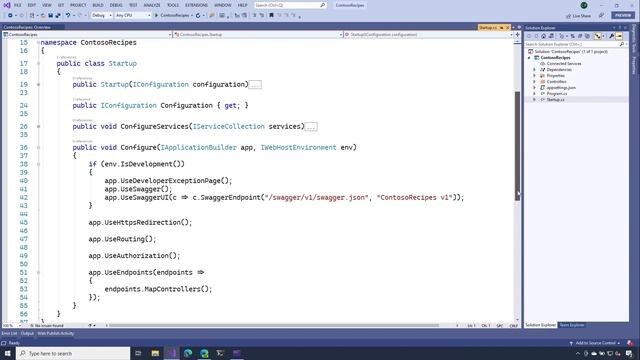Click the Undo toolbar icon
Image resolution: width=640 pixels, height=360 pixels.
pyautogui.click(x=68, y=16)
